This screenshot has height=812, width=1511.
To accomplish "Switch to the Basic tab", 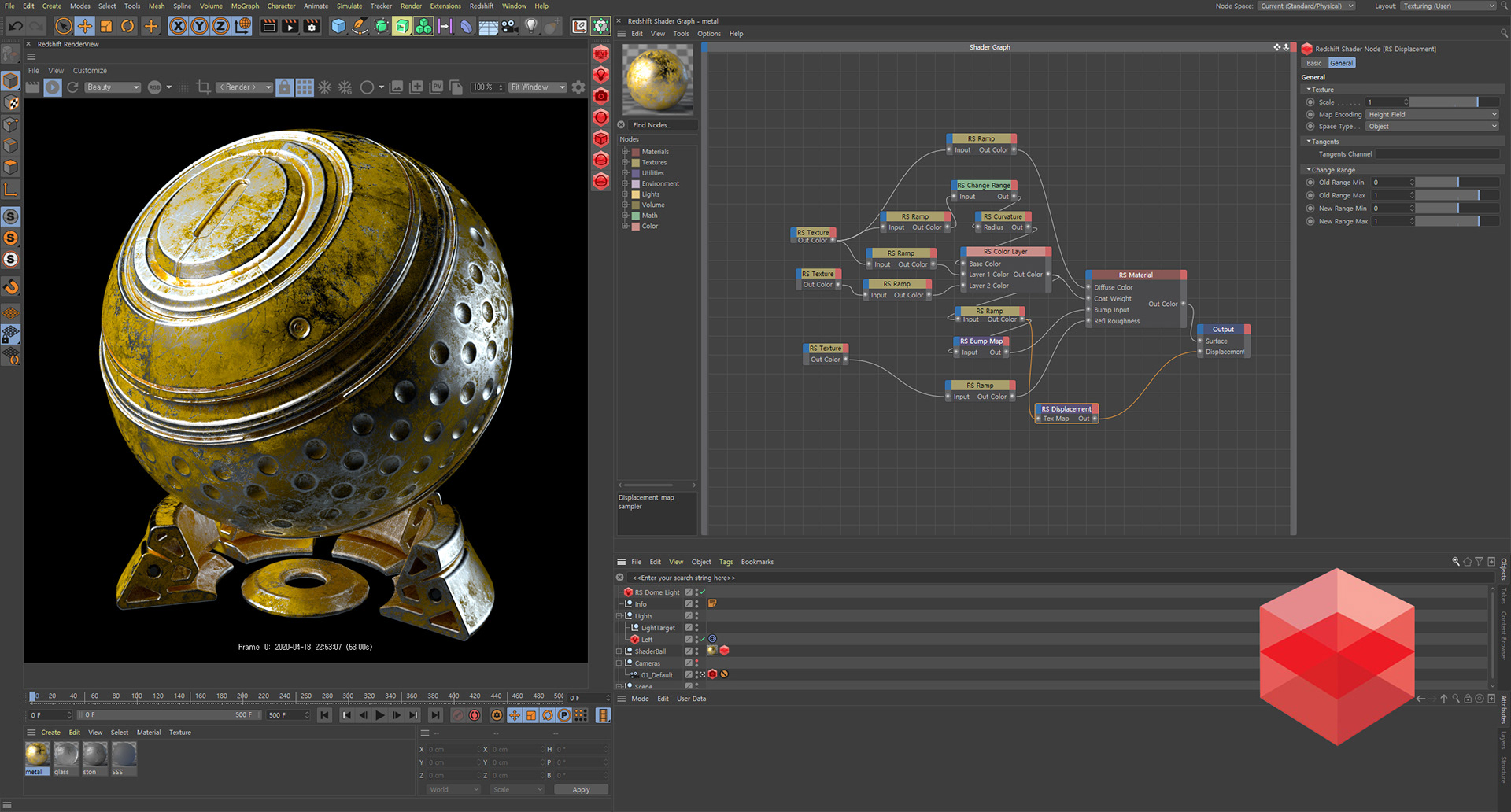I will 1314,63.
